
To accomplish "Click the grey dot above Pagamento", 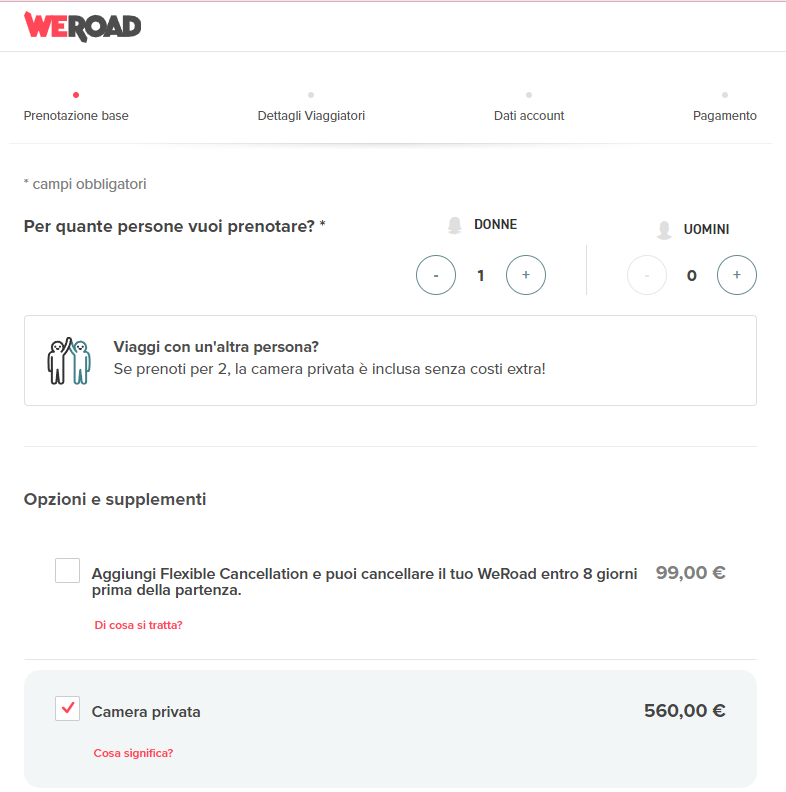I will coord(725,95).
